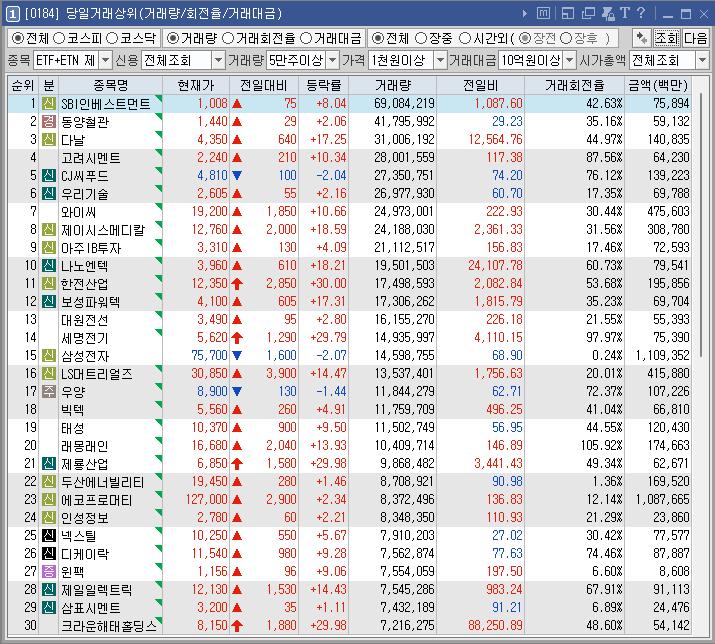
Task: Click the T font icon in title bar
Action: (625, 13)
